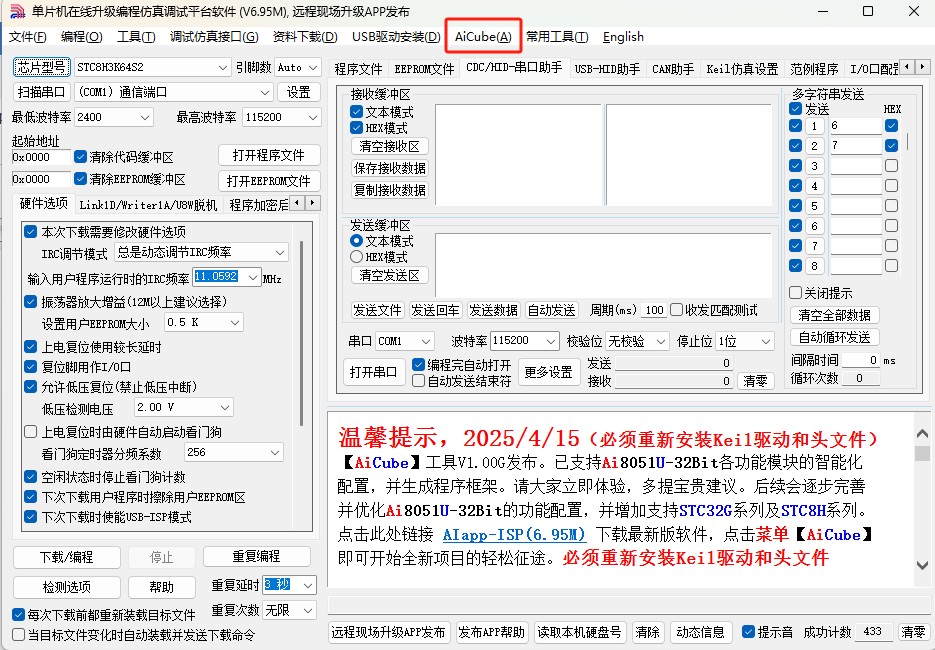
Task: Open the 停止位 1位 dropdown
Action: [766, 341]
